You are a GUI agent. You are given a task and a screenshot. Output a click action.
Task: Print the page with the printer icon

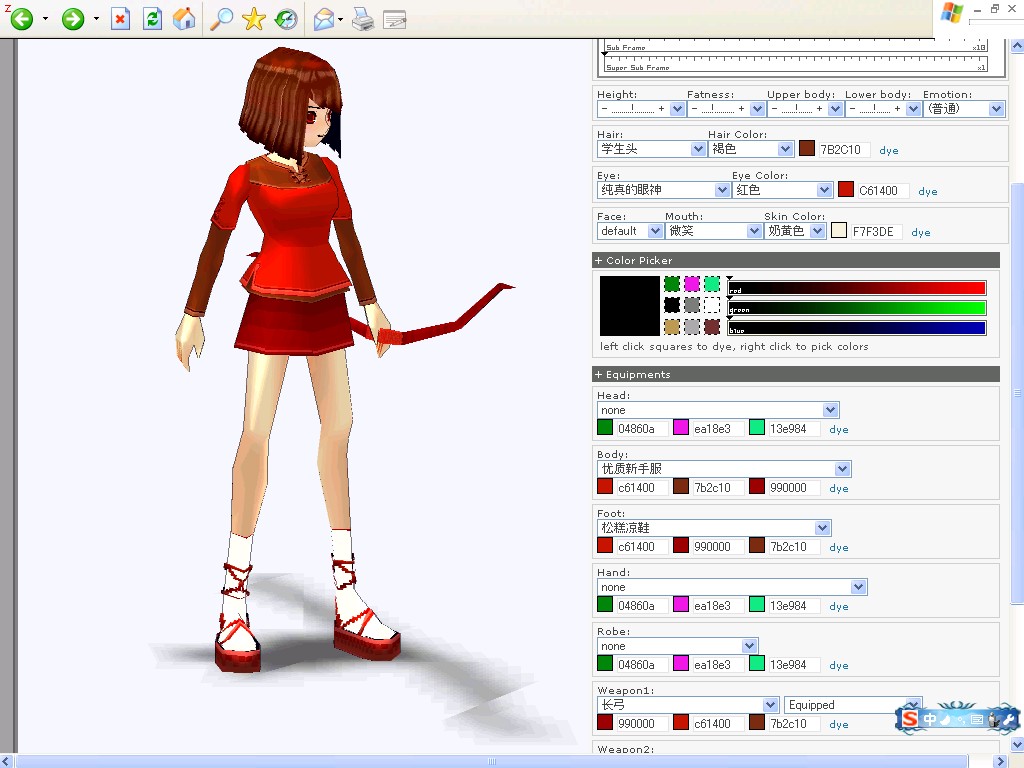click(x=363, y=20)
